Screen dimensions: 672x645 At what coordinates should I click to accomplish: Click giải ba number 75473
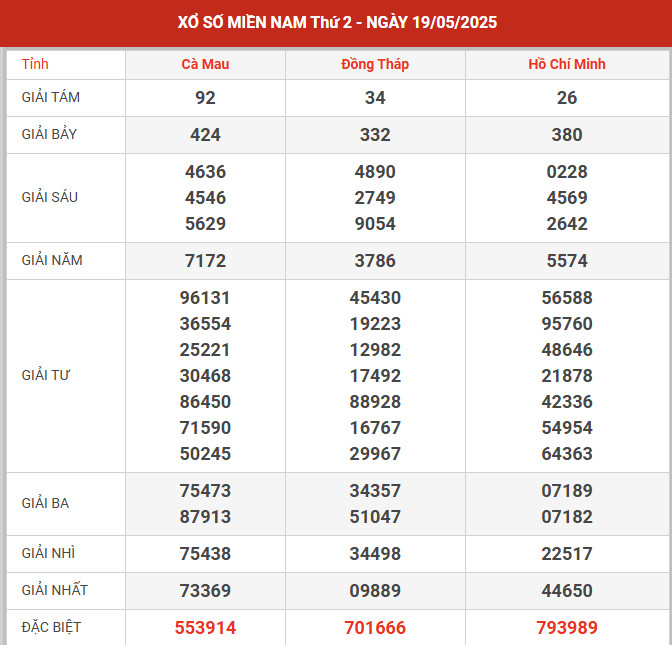click(x=205, y=491)
